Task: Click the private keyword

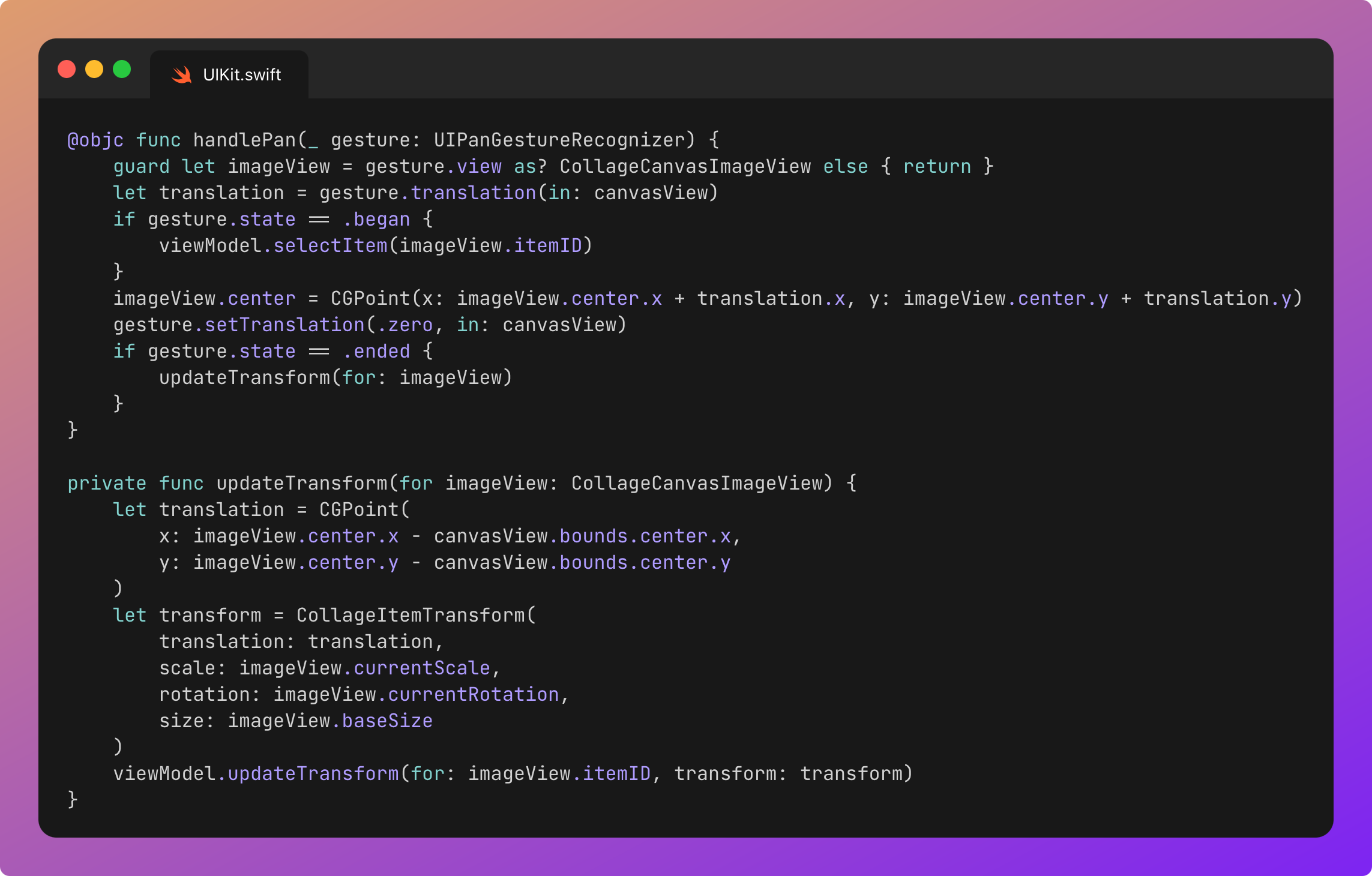Action: click(107, 483)
